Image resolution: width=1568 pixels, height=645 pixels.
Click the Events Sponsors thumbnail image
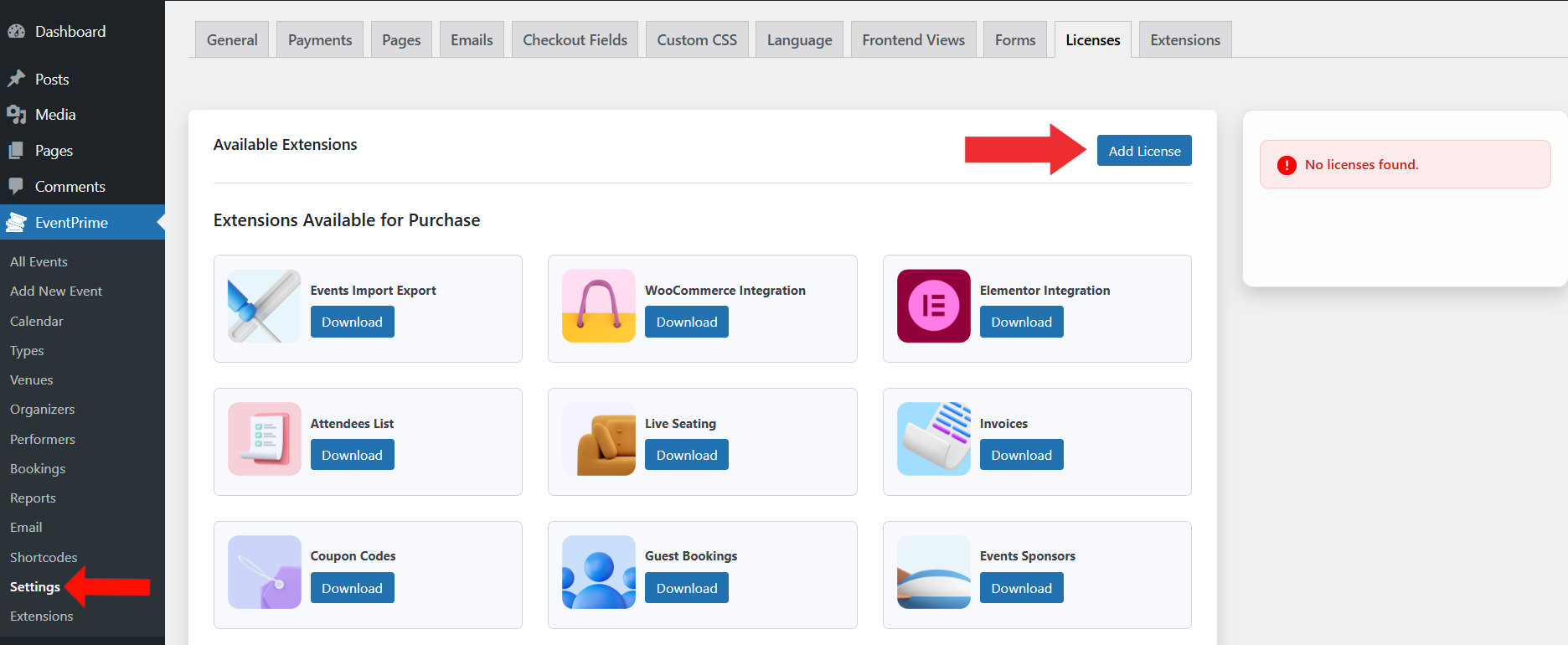933,572
